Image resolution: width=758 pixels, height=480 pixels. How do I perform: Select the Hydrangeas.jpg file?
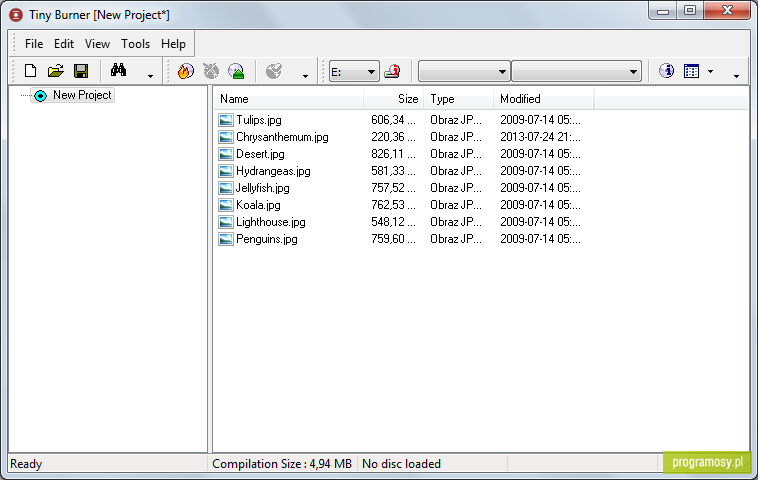pyautogui.click(x=273, y=171)
